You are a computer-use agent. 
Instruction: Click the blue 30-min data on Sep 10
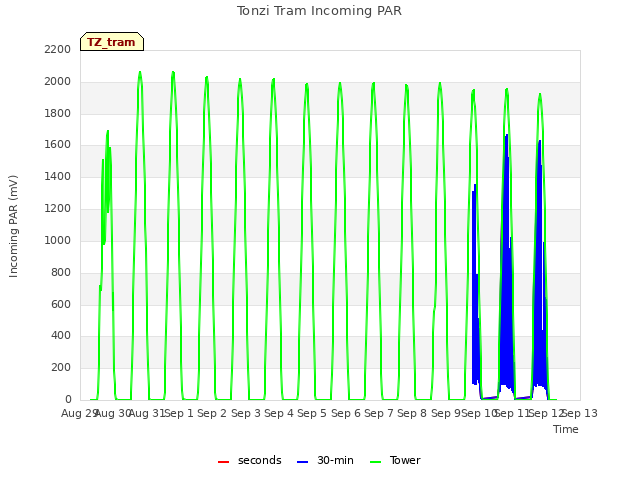point(475,286)
